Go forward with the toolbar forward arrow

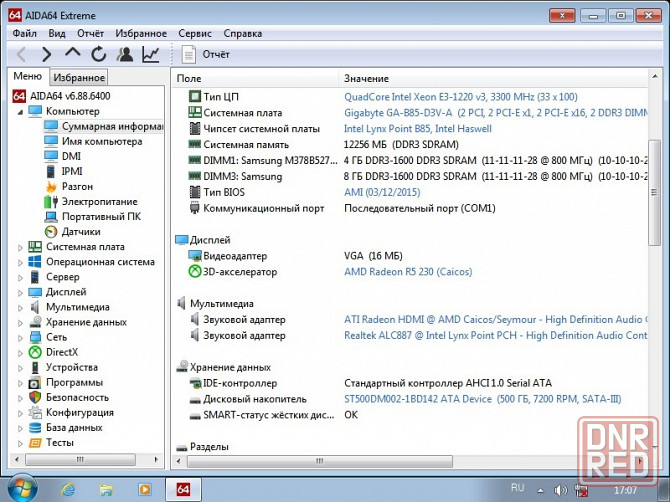[x=47, y=54]
